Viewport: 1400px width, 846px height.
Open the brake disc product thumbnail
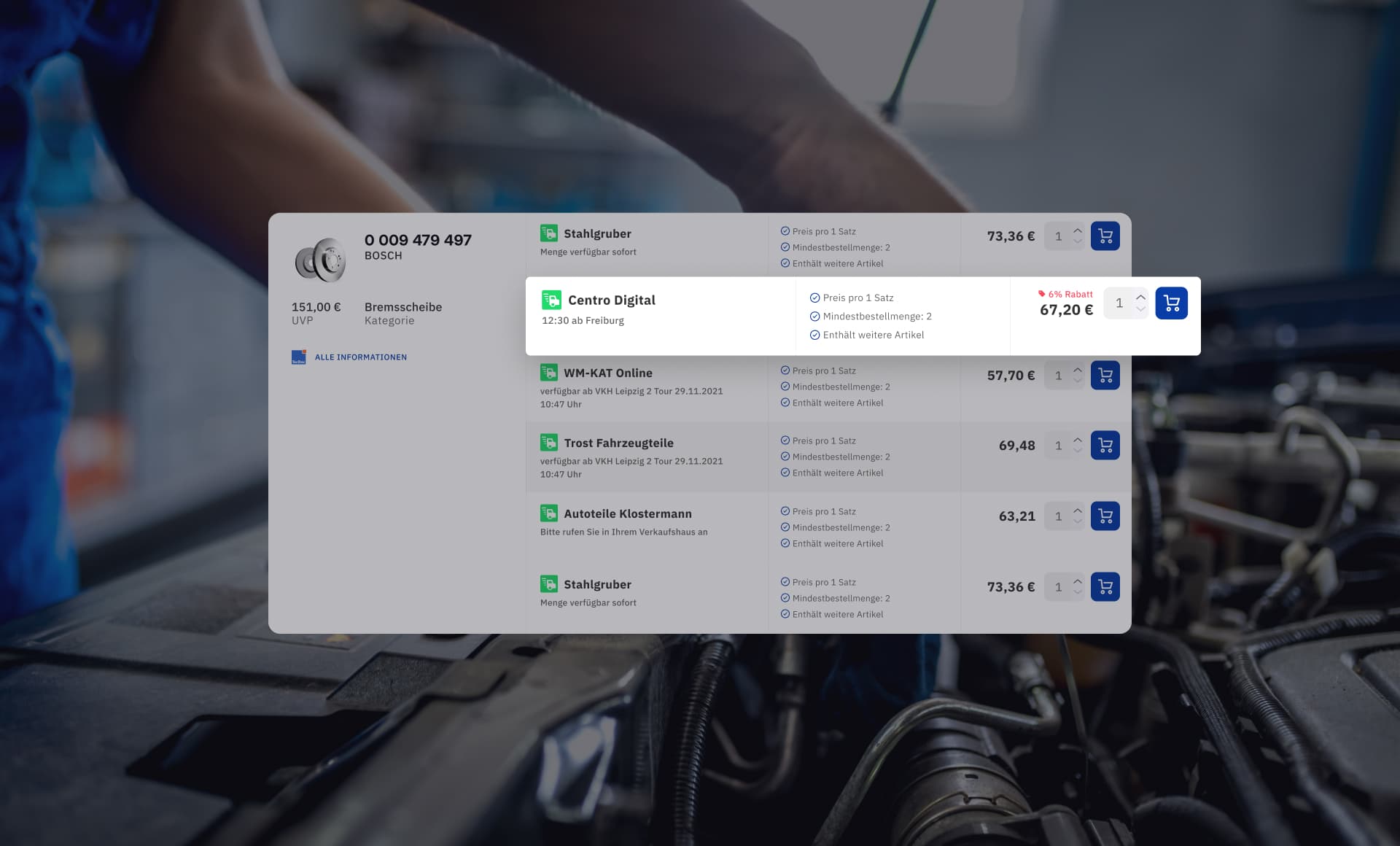(x=320, y=260)
